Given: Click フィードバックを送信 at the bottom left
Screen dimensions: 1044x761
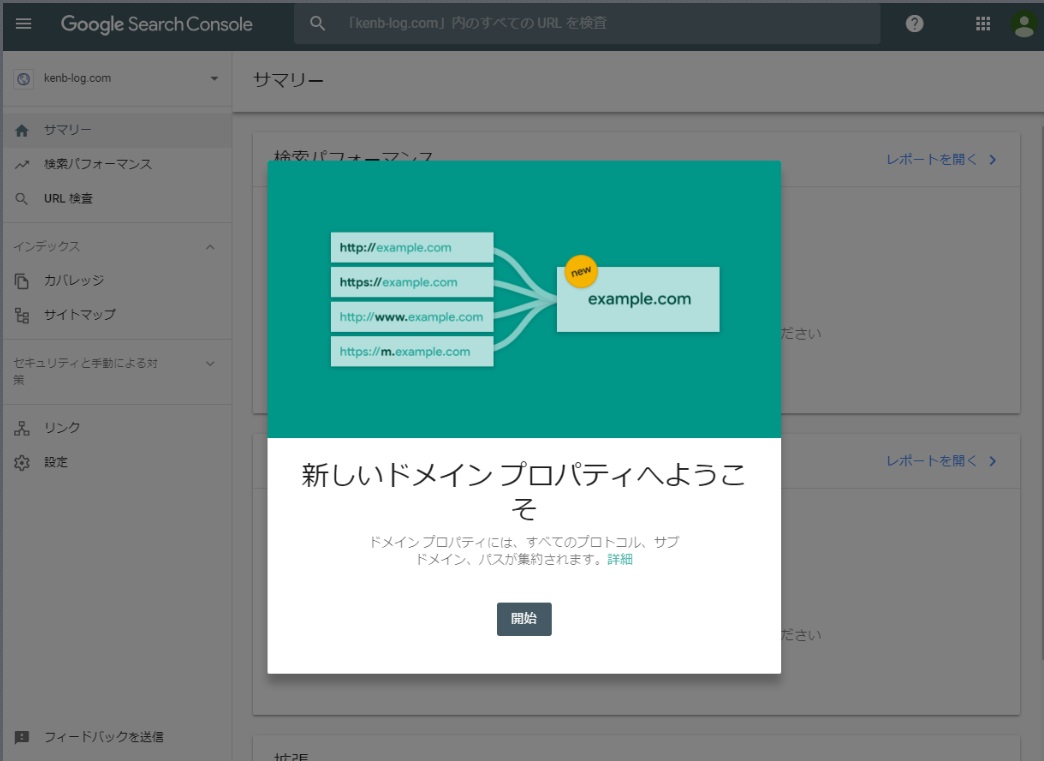Looking at the screenshot, I should coord(84,736).
